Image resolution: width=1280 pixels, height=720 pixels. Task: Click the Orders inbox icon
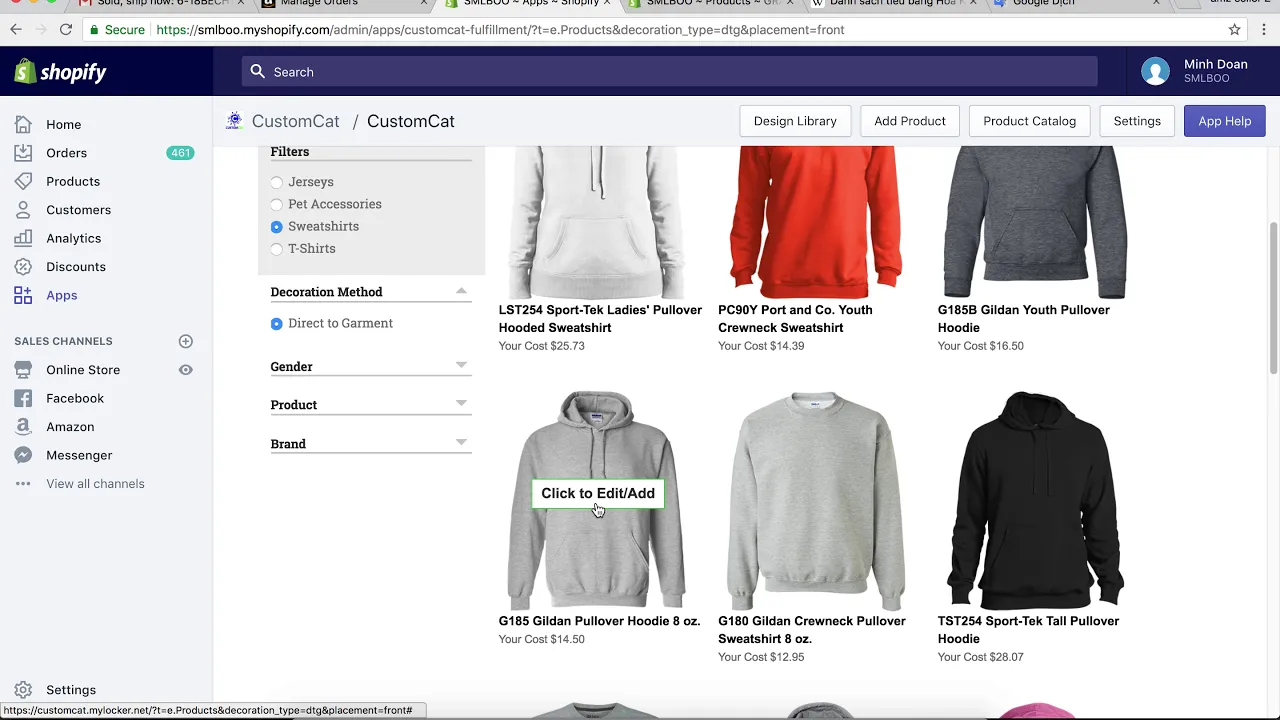(x=23, y=153)
